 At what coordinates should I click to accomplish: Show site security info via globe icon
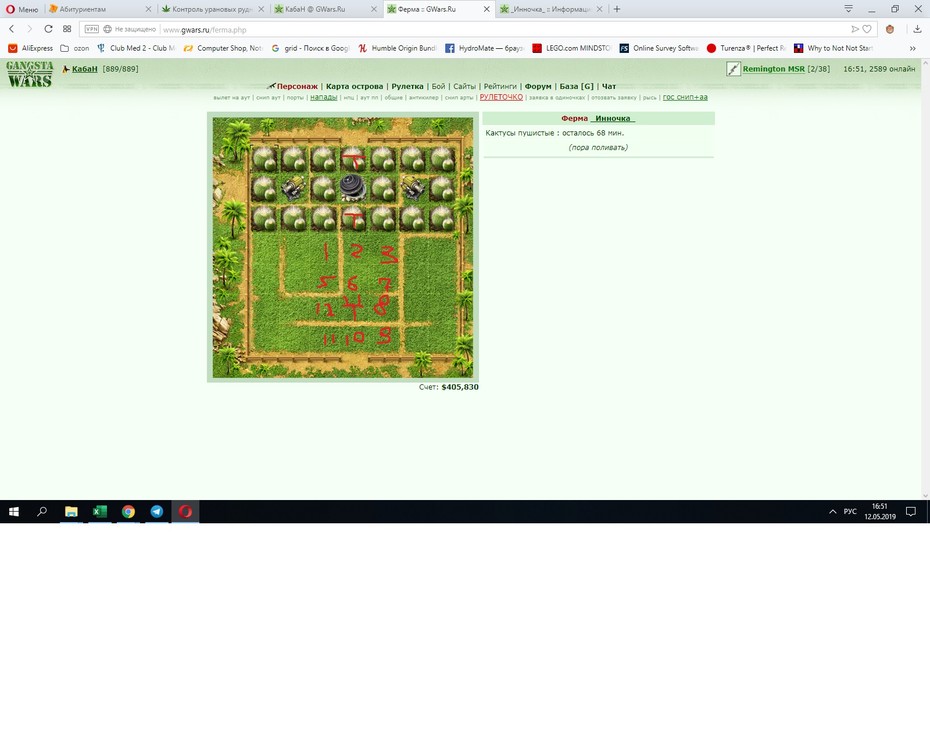(107, 29)
